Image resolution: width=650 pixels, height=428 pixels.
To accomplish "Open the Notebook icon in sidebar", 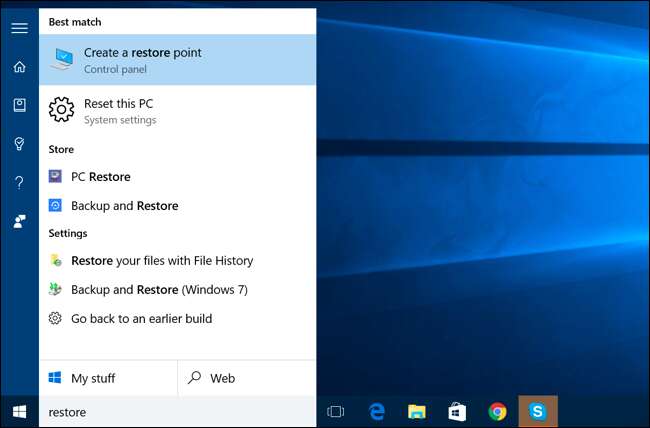I will [x=19, y=105].
